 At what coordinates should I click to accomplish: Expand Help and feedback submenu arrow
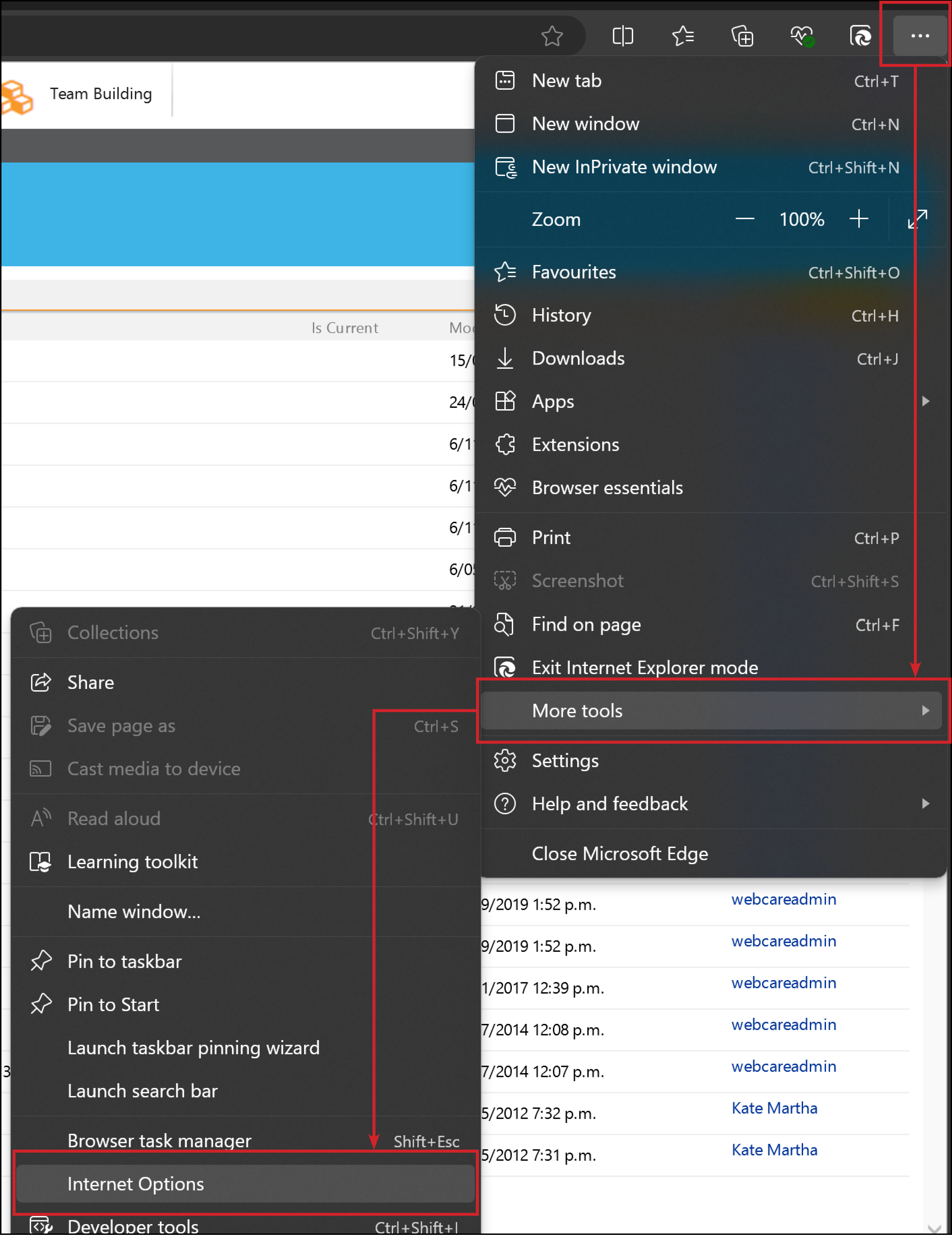click(925, 804)
